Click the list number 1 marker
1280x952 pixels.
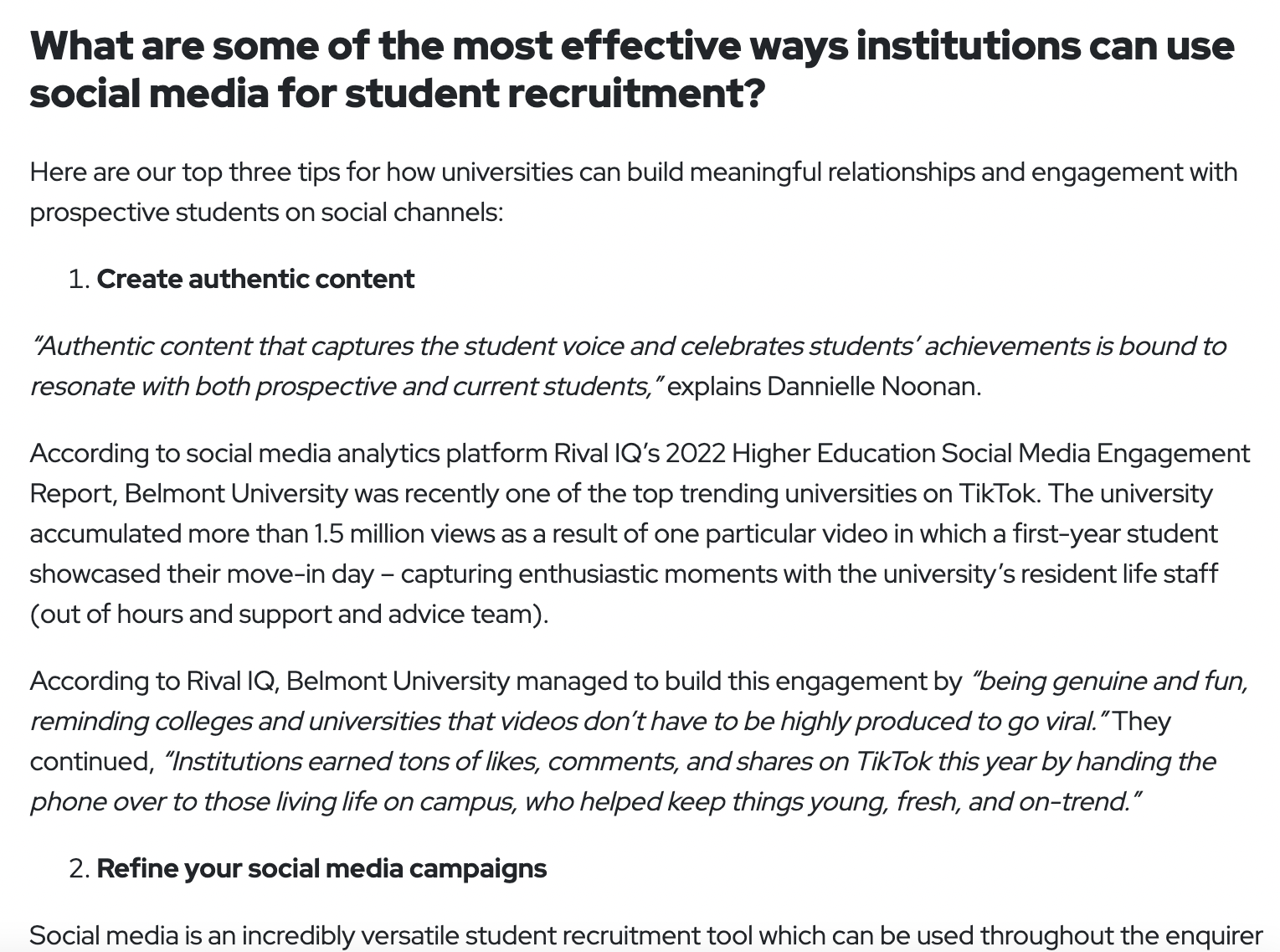tap(80, 279)
